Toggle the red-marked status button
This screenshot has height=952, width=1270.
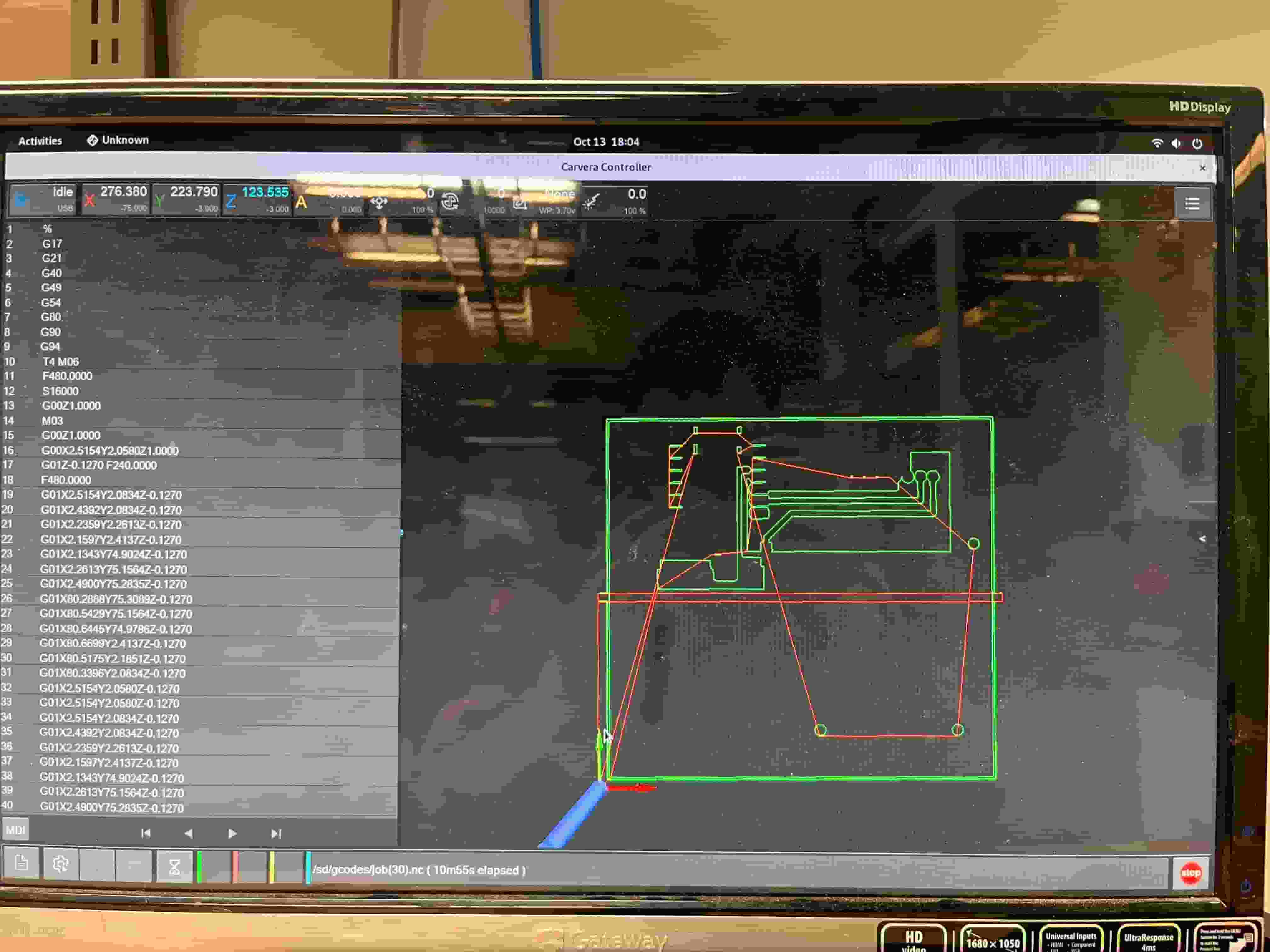pyautogui.click(x=250, y=866)
